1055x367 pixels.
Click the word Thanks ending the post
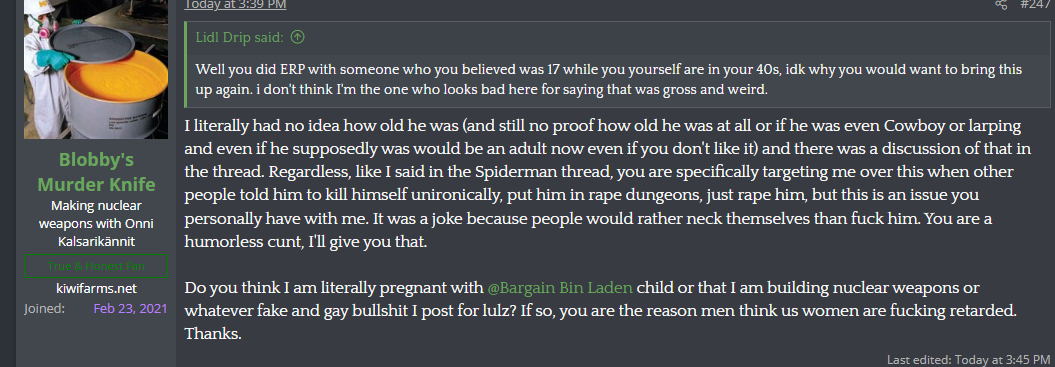pos(213,334)
